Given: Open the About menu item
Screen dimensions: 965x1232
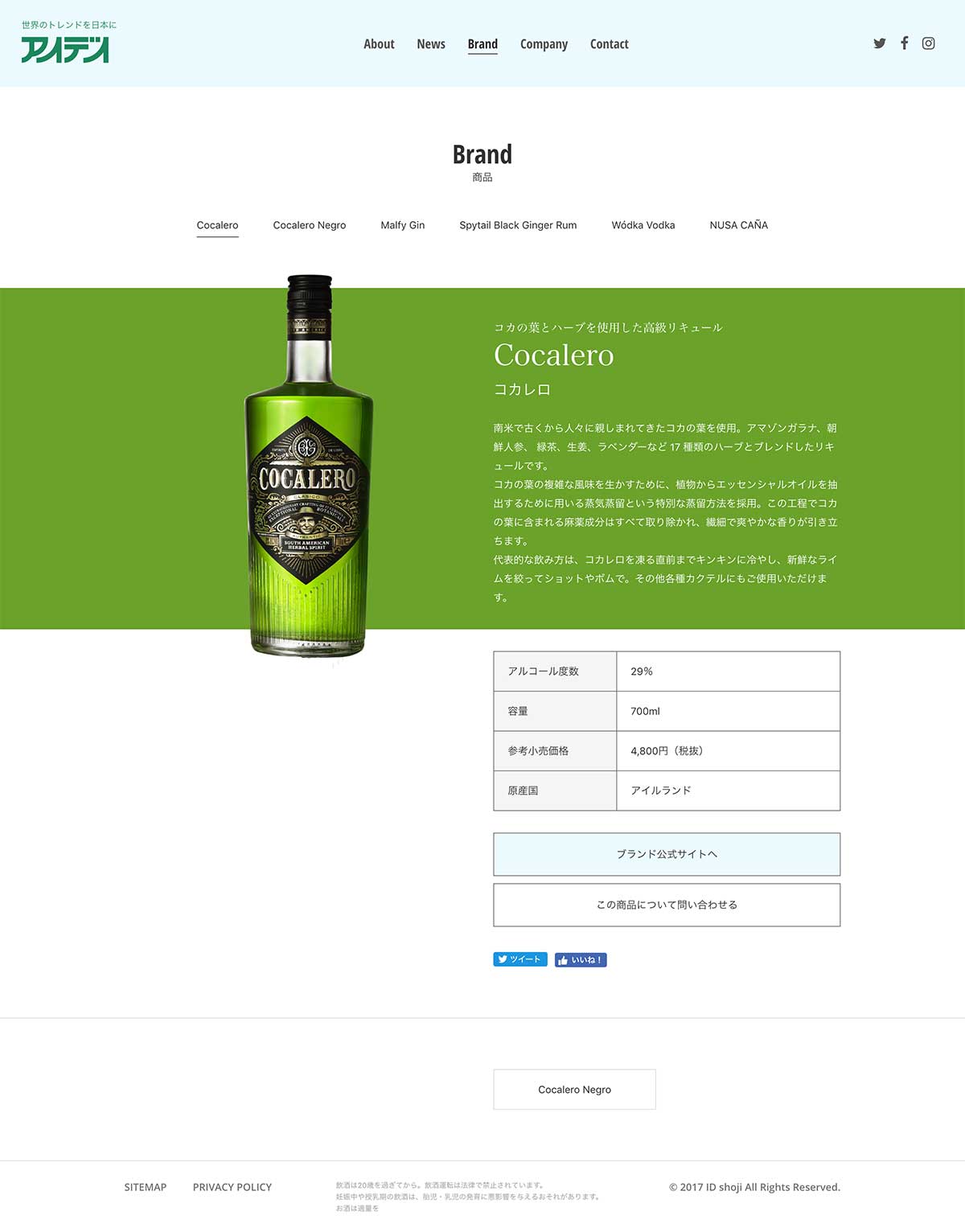Looking at the screenshot, I should 379,44.
